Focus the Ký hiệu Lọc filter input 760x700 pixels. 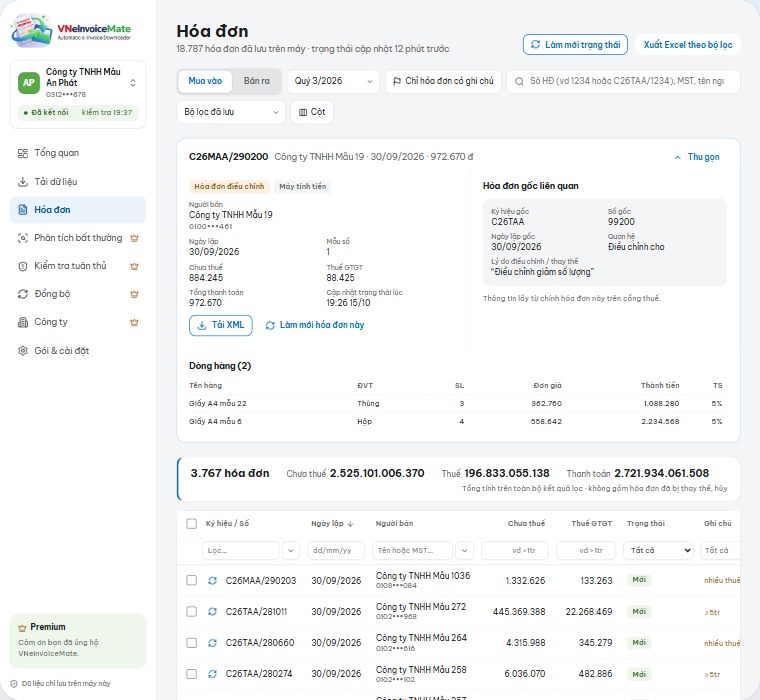point(241,551)
